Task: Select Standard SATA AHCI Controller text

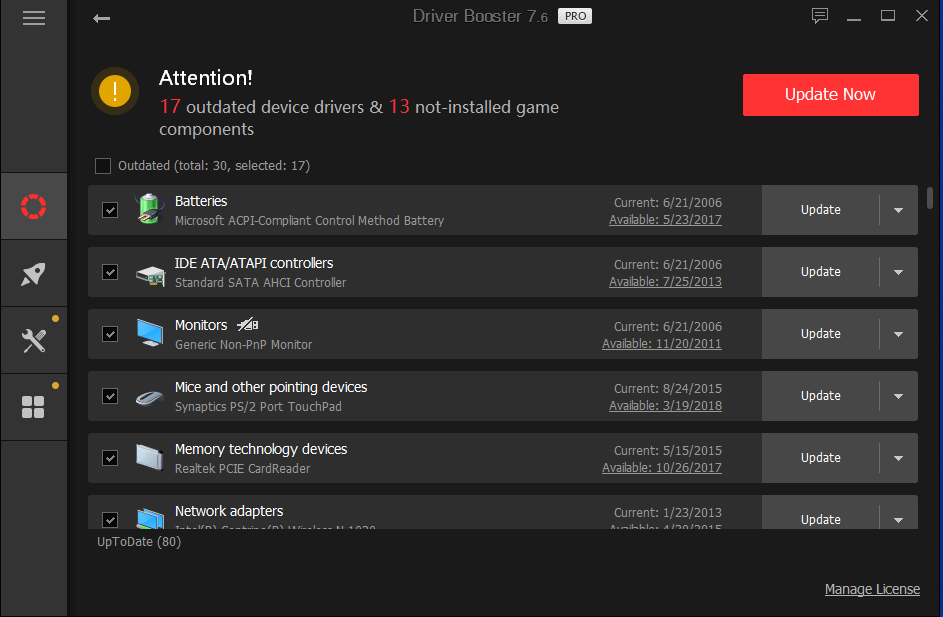Action: coord(260,283)
